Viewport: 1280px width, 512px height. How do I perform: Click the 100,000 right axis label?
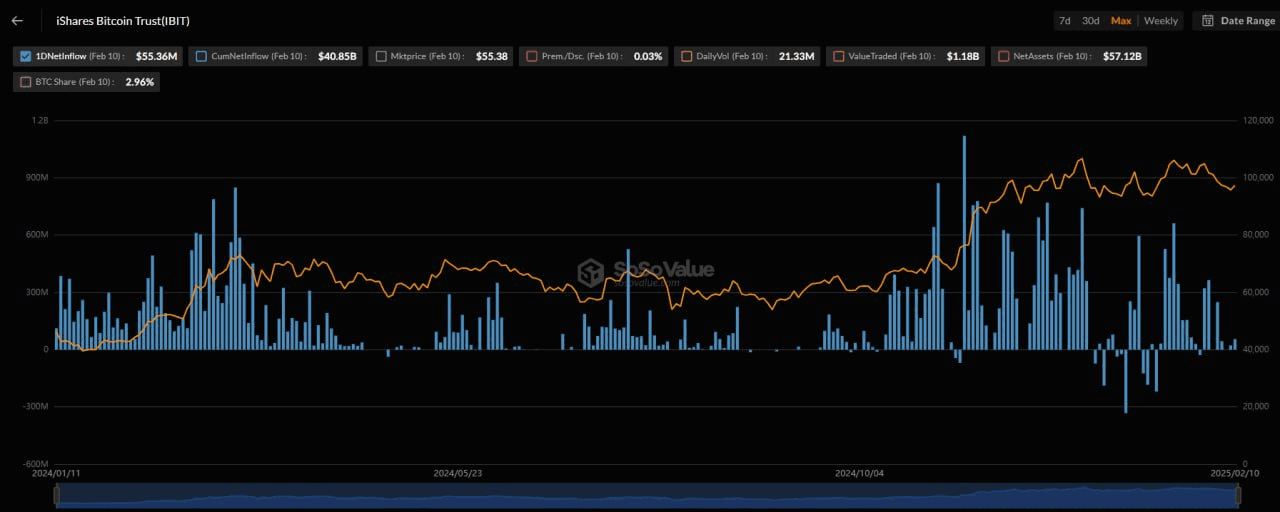[x=1259, y=178]
